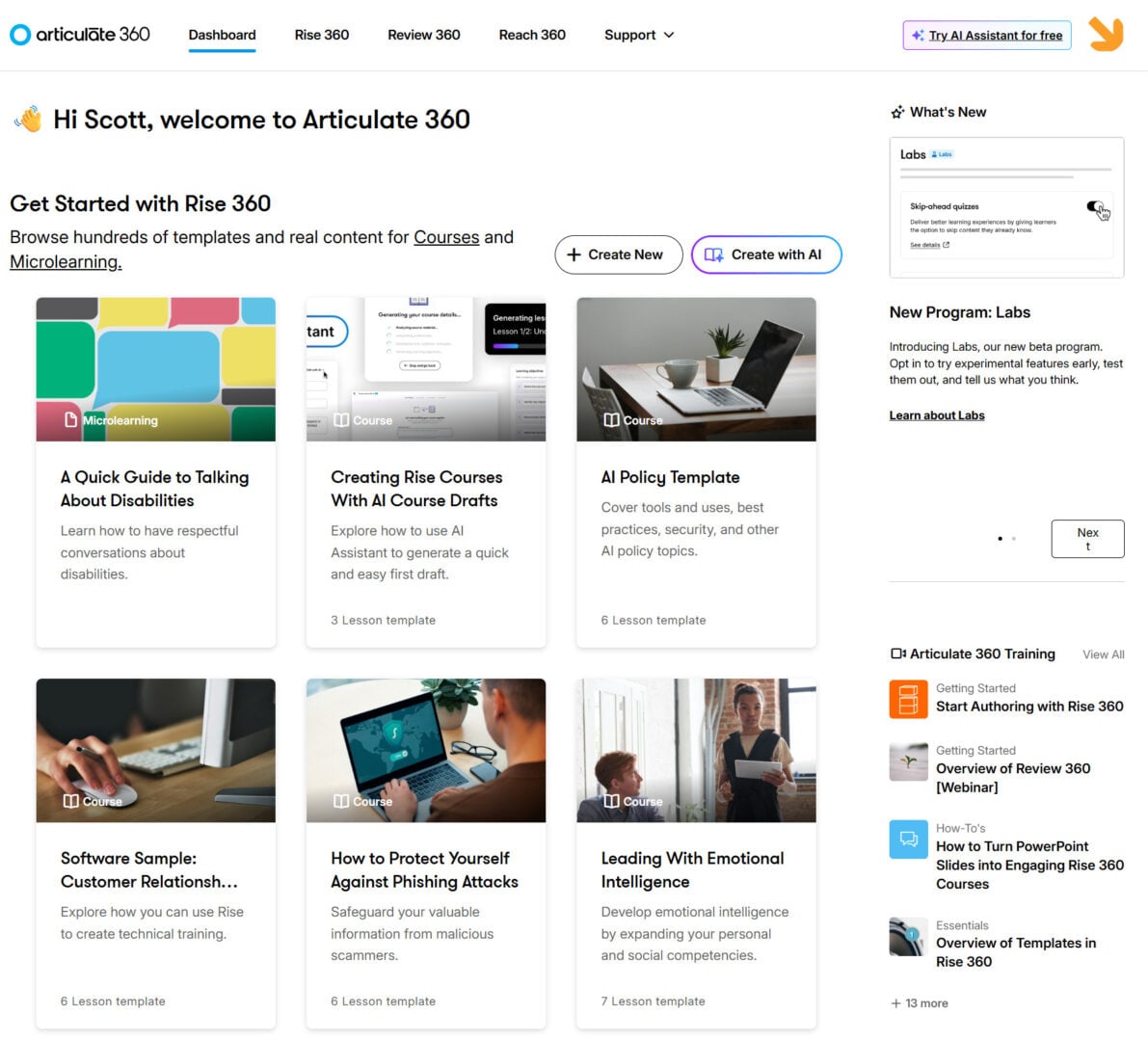This screenshot has width=1148, height=1041.
Task: Click the What's New sparkle icon
Action: click(897, 112)
